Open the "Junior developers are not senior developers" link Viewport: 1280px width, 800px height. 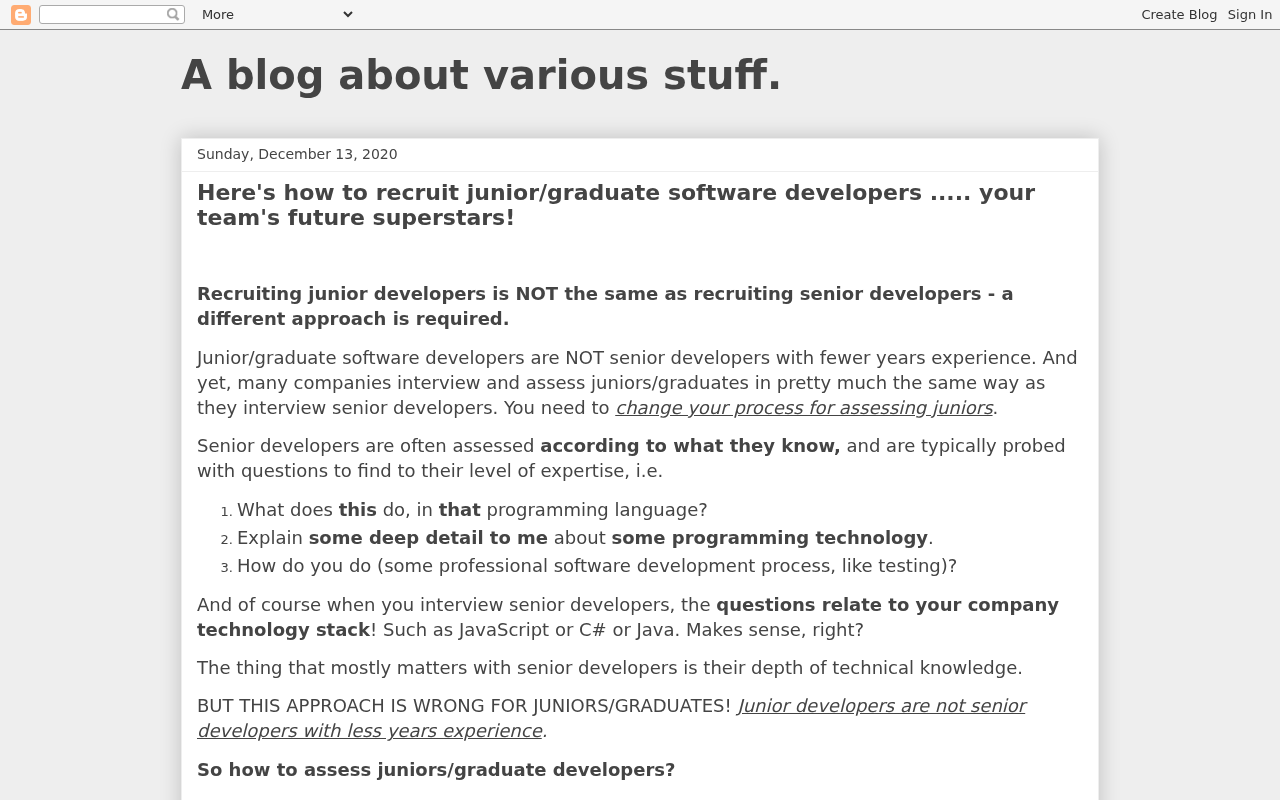point(611,718)
